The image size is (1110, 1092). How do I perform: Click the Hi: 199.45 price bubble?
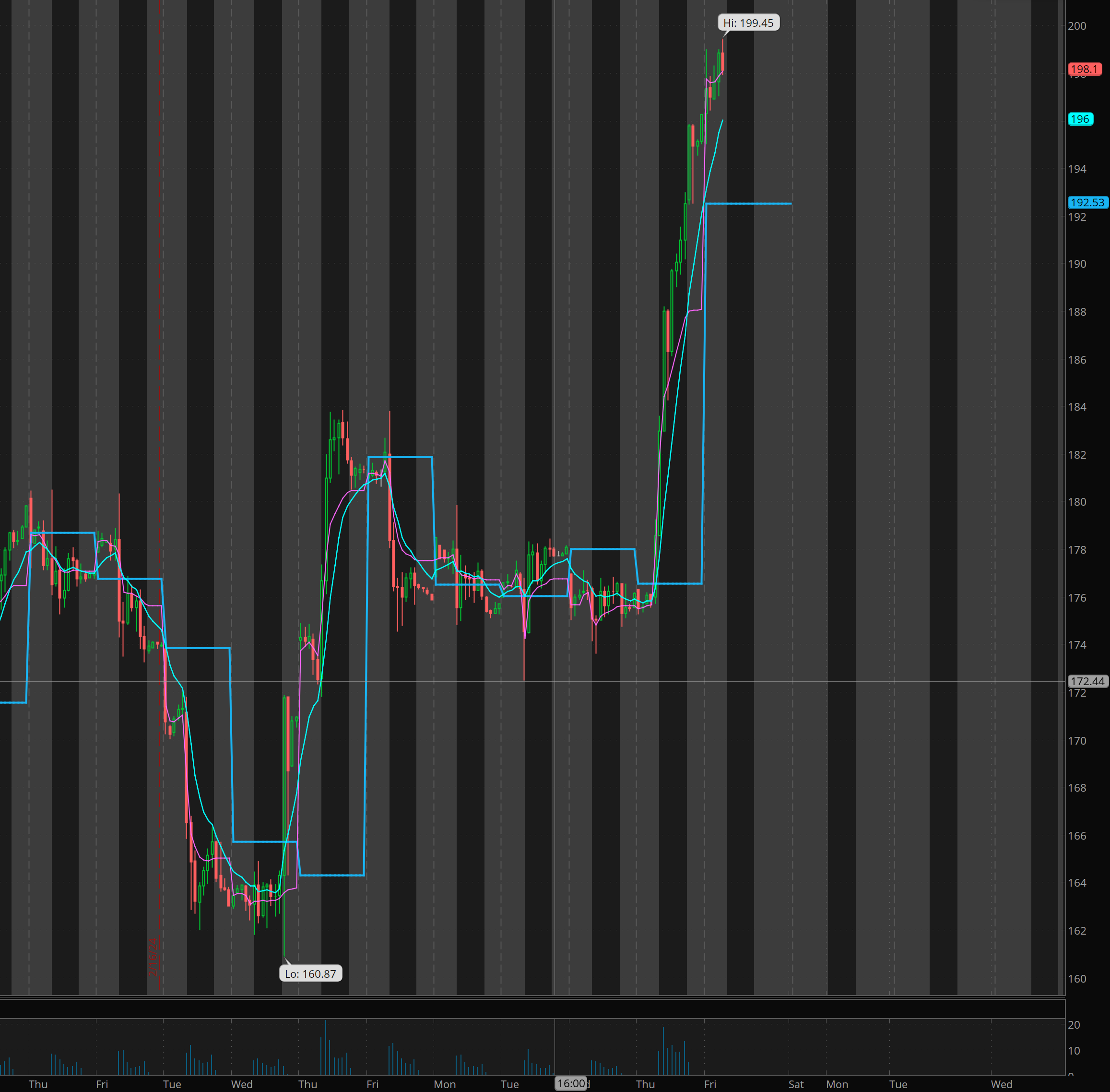pos(748,23)
